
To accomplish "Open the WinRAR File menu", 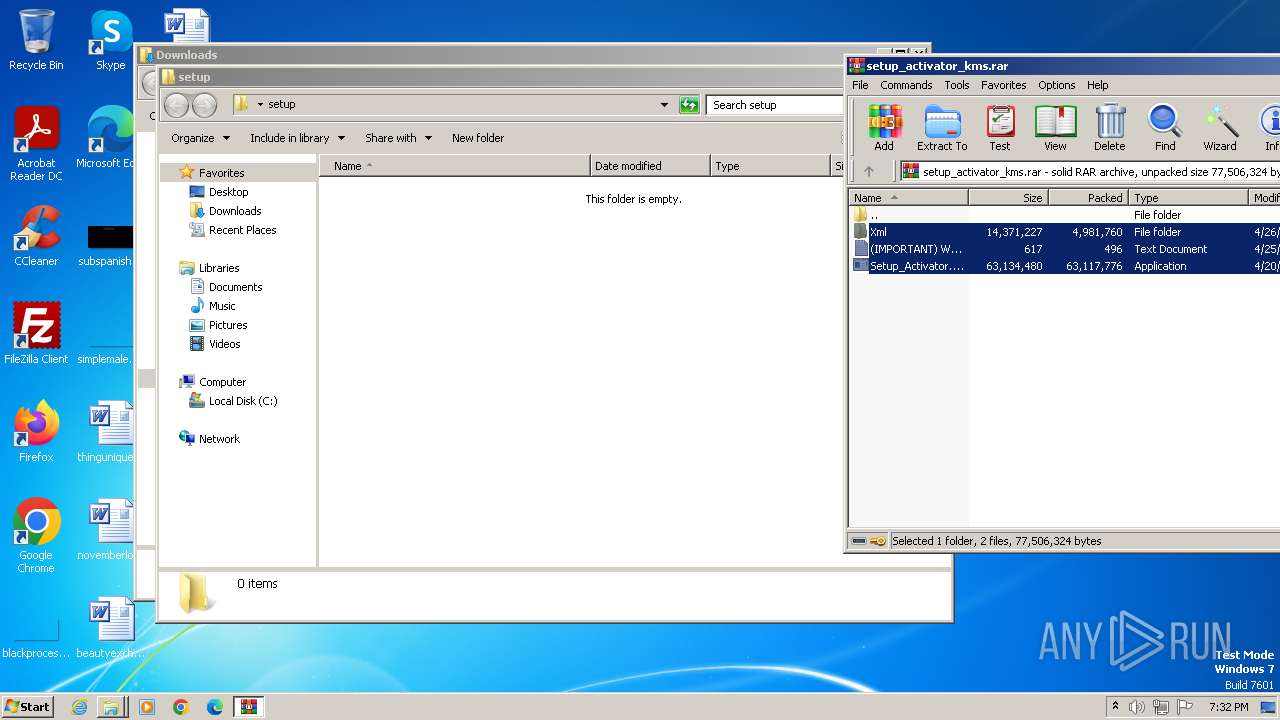I will [x=860, y=85].
